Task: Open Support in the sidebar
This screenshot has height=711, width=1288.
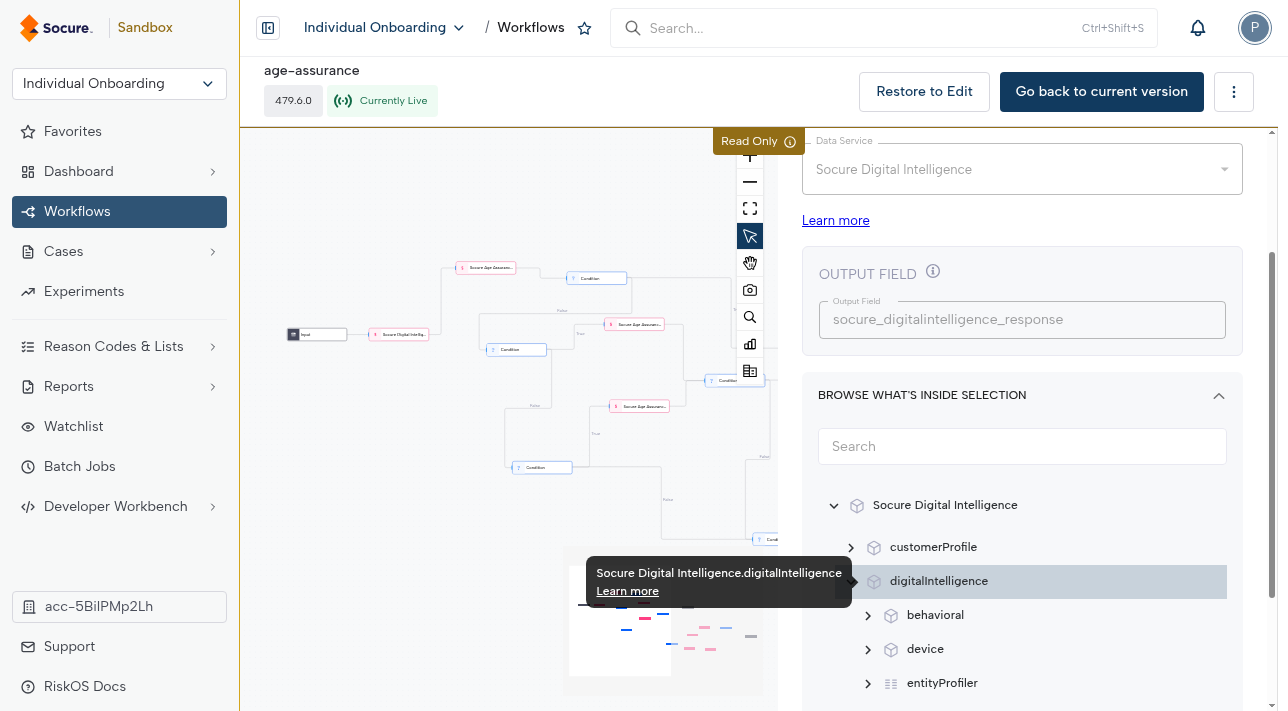Action: tap(119, 647)
